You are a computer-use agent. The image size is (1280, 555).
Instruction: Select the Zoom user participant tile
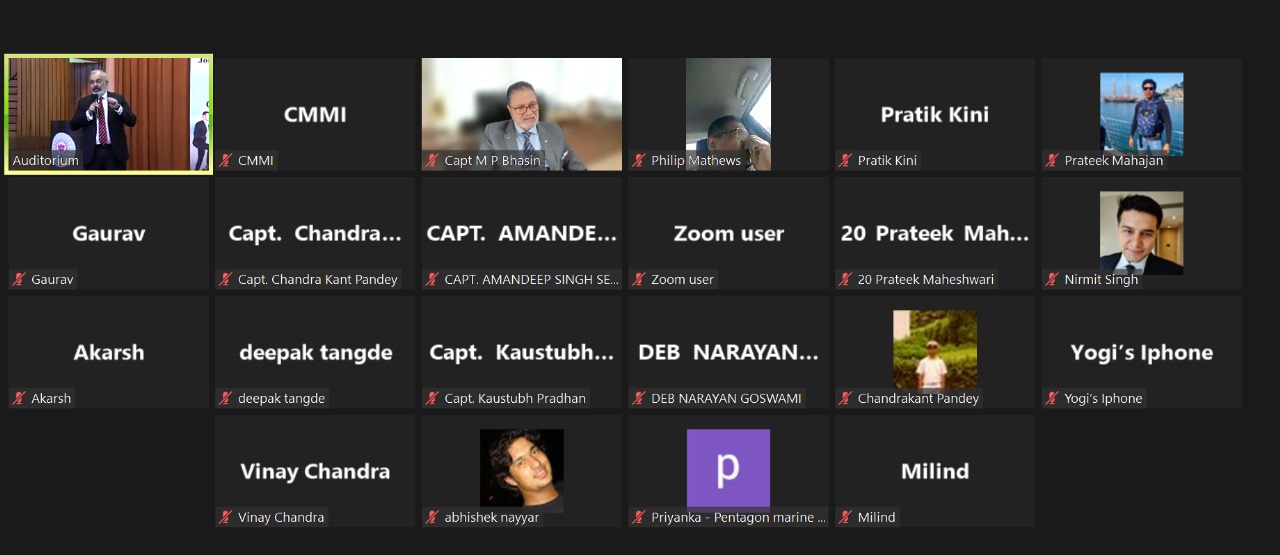728,234
